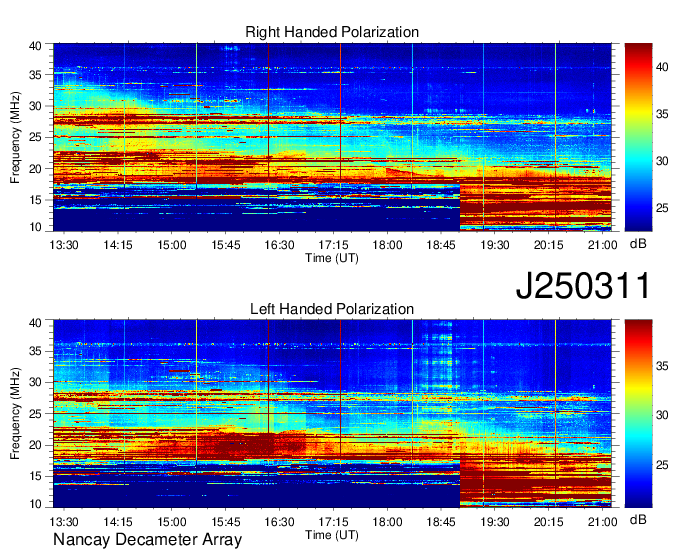Image resolution: width=680 pixels, height=552 pixels.
Task: Click the 20:15 time tick of the lower plot
Action: [549, 521]
